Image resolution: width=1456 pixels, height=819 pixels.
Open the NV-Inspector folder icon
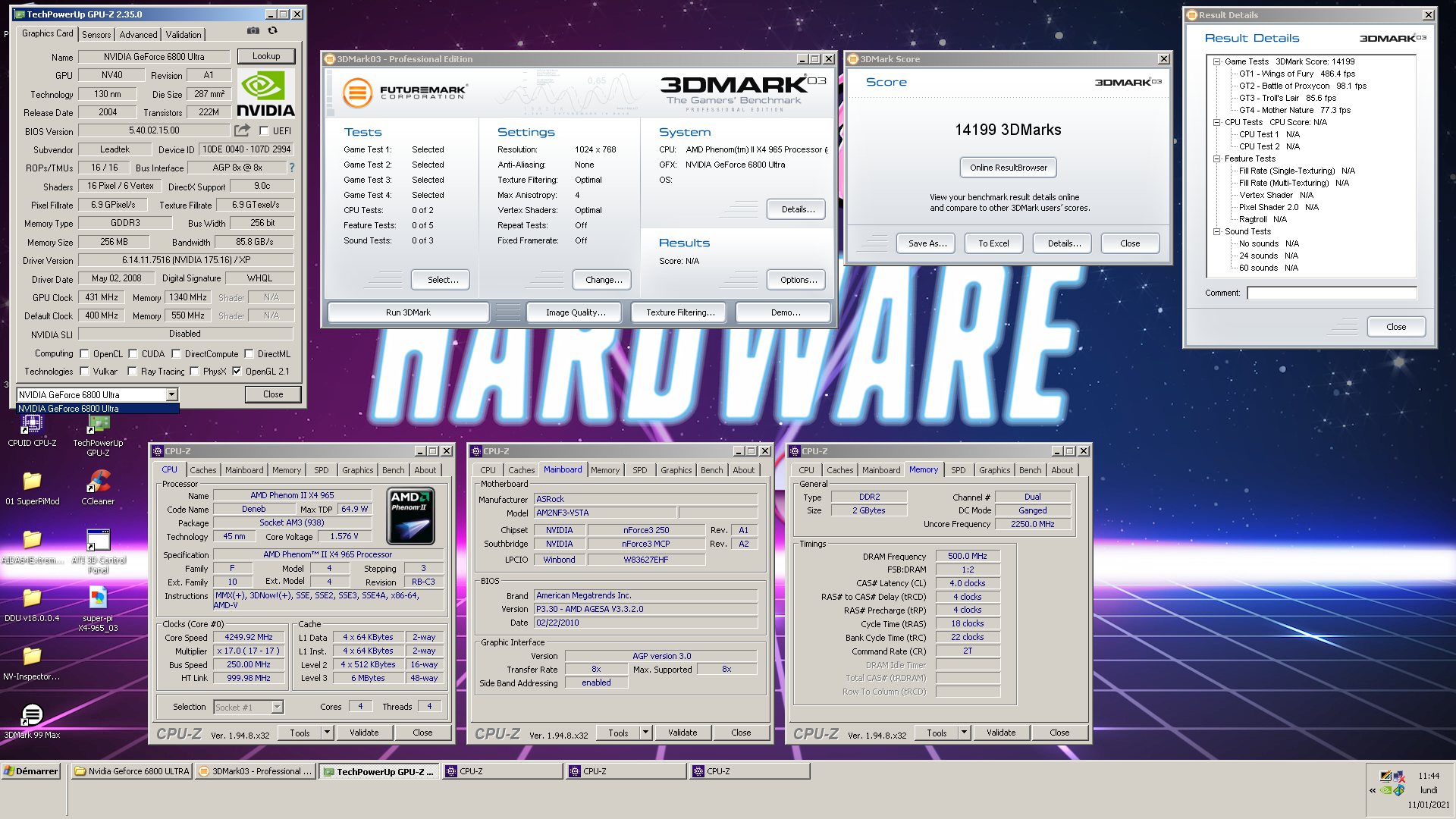coord(32,664)
